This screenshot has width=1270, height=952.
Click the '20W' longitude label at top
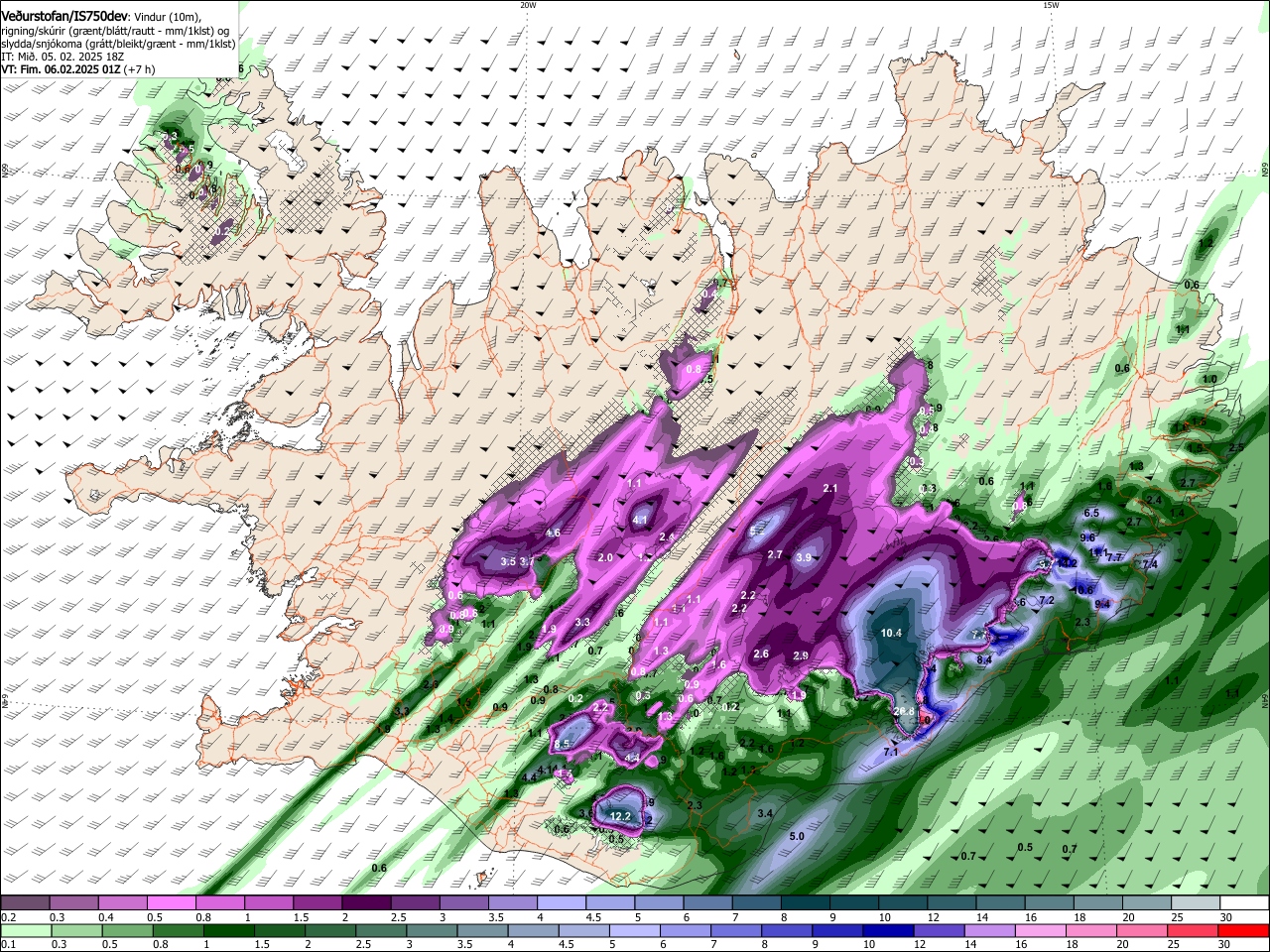pyautogui.click(x=528, y=5)
